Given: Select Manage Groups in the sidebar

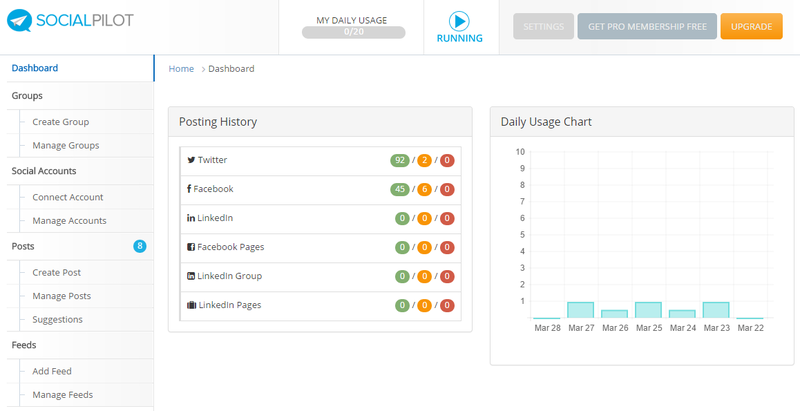Looking at the screenshot, I should [x=66, y=145].
